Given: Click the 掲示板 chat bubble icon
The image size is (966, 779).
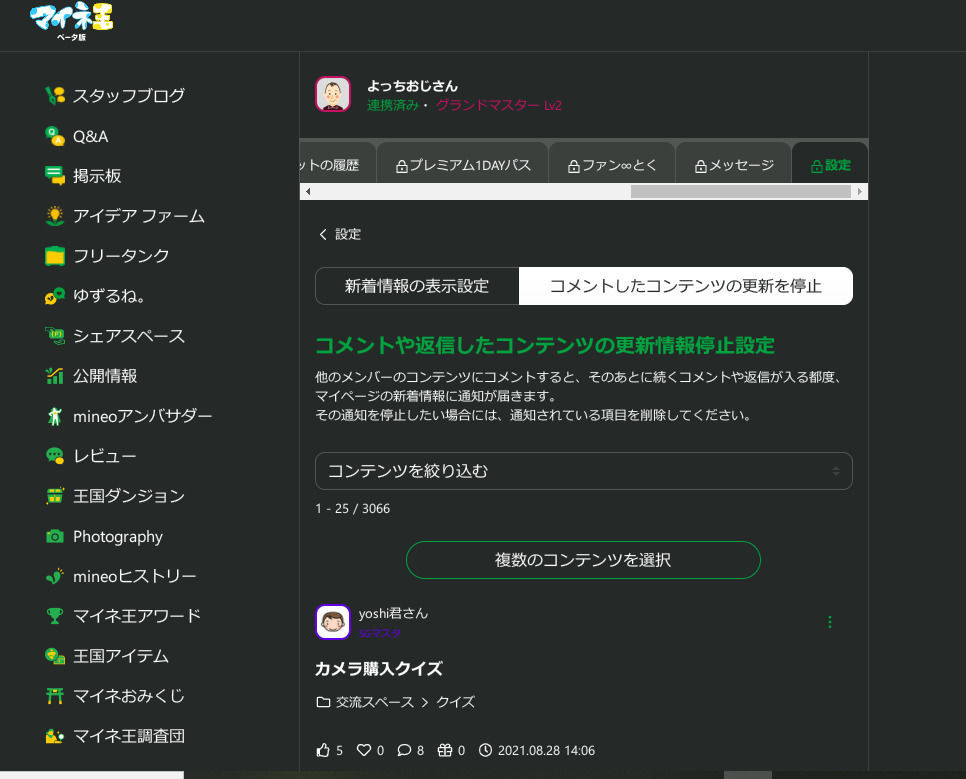Looking at the screenshot, I should (x=55, y=176).
